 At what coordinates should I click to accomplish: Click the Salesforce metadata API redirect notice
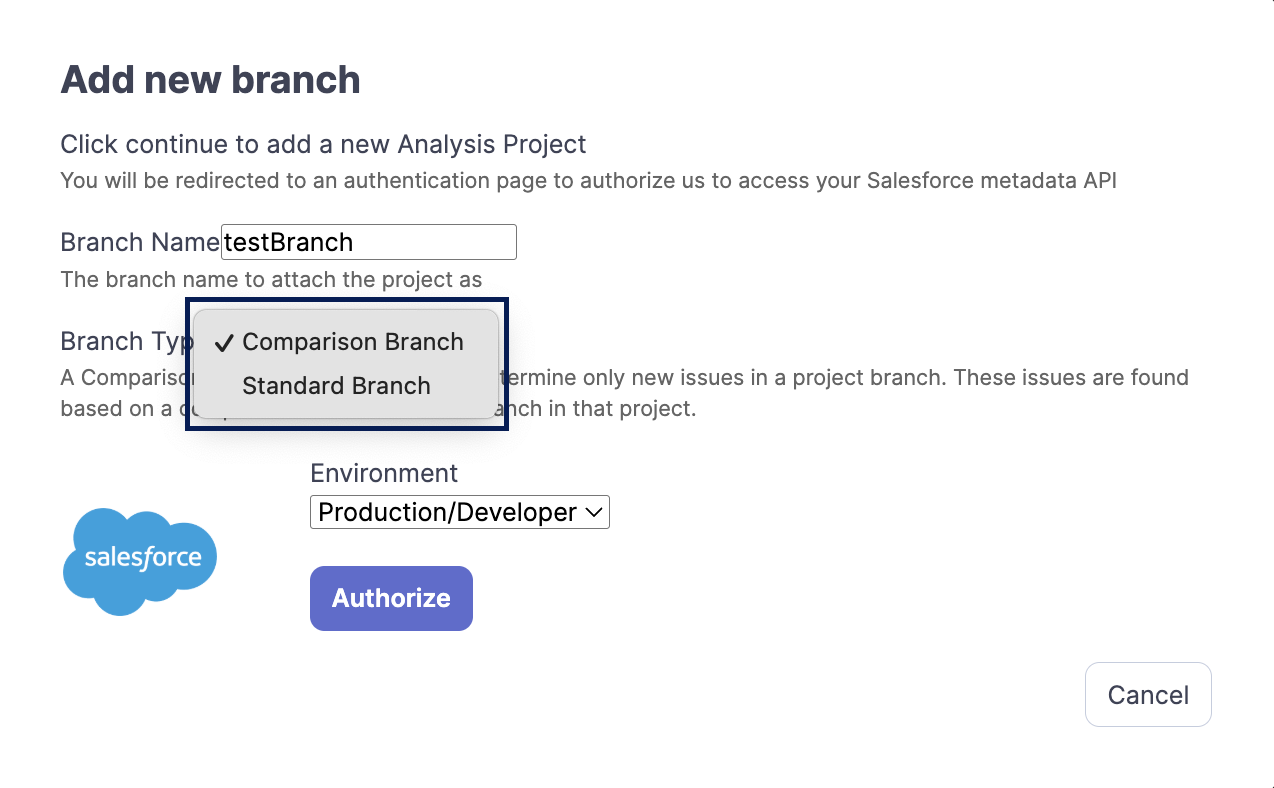(x=588, y=181)
